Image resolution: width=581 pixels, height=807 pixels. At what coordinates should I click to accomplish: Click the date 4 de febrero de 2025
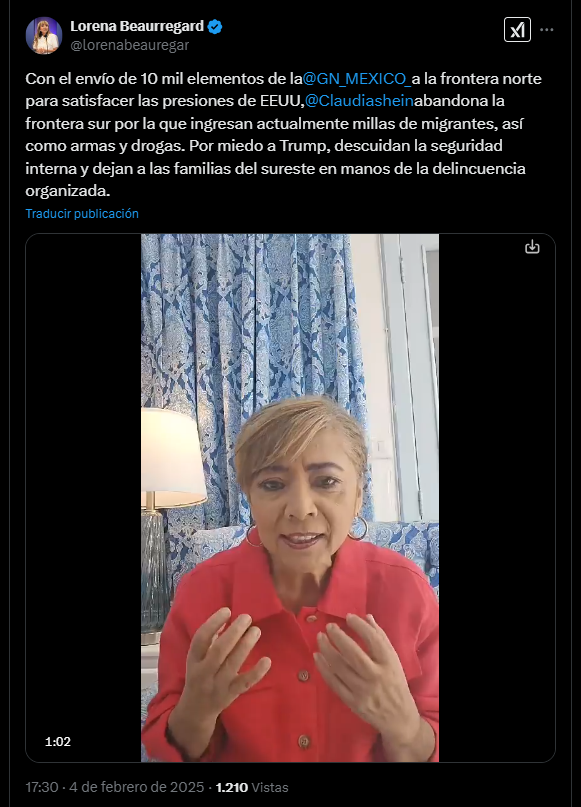point(137,787)
